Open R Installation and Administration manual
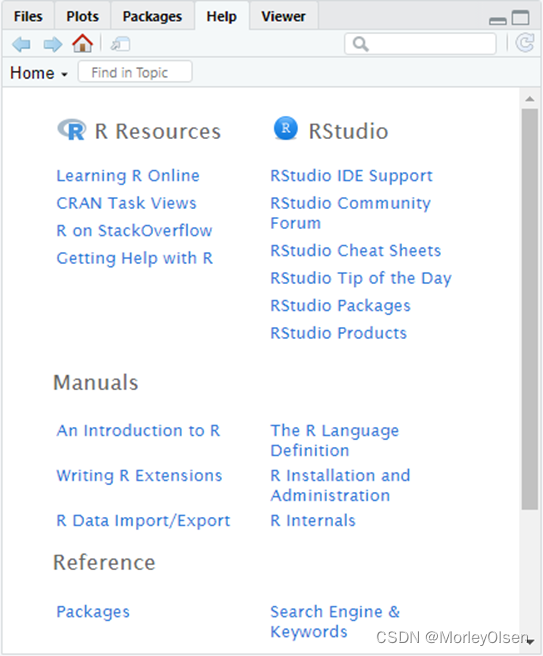 coord(340,486)
